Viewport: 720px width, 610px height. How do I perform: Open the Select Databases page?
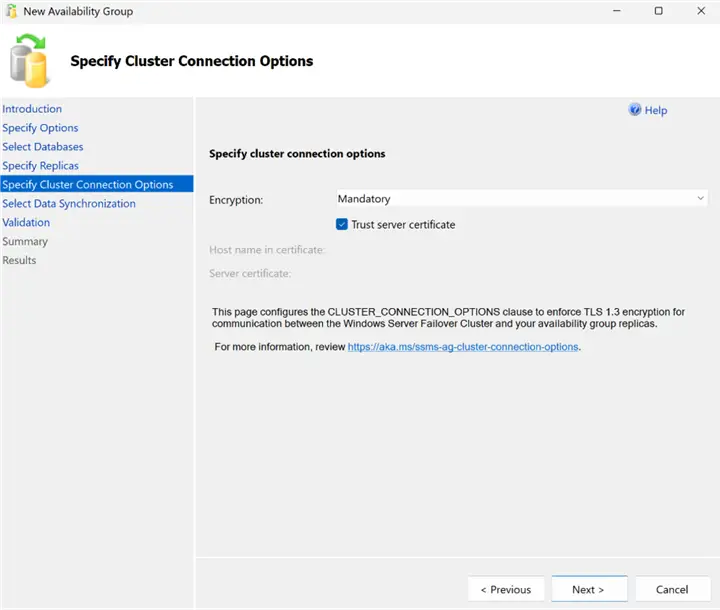tap(43, 147)
